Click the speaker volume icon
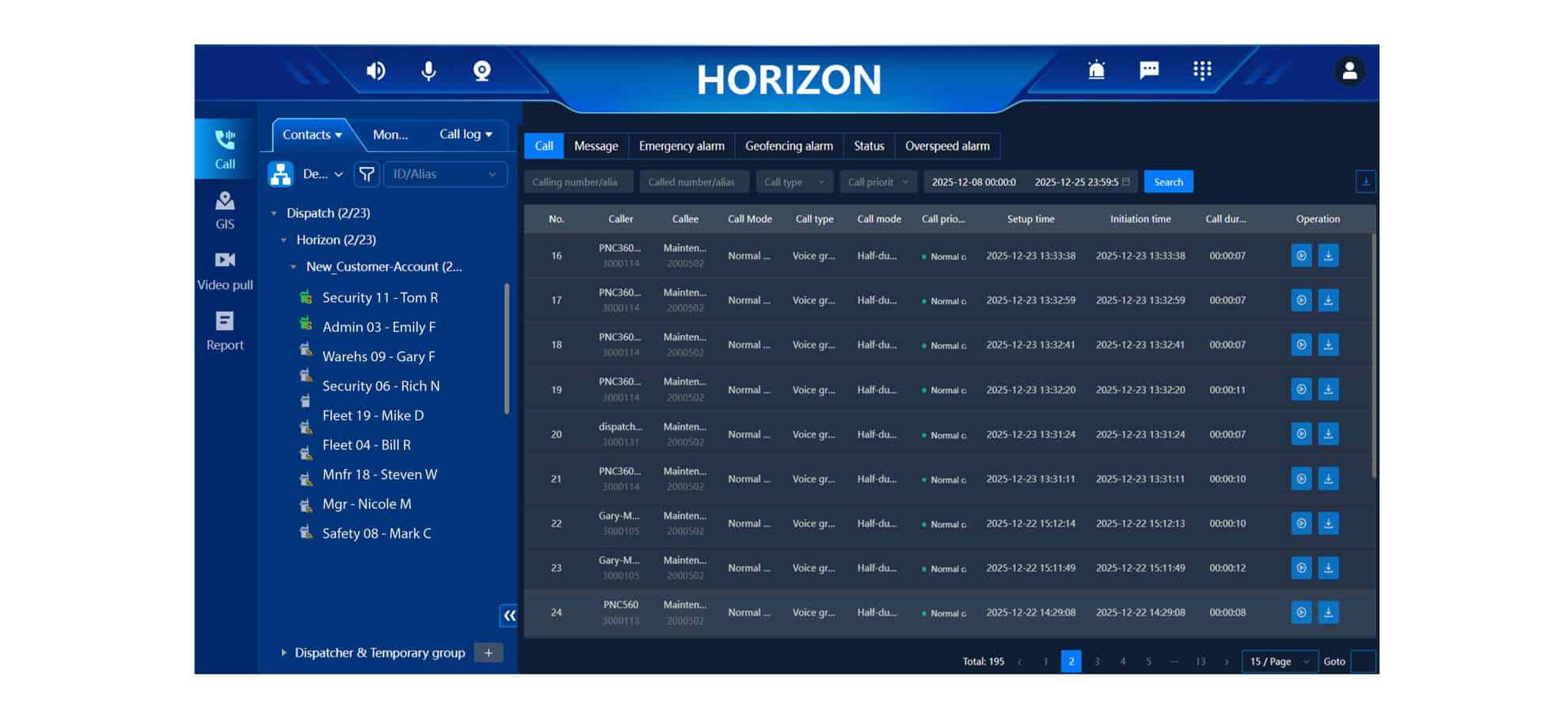This screenshot has width=1568, height=713. (x=375, y=71)
